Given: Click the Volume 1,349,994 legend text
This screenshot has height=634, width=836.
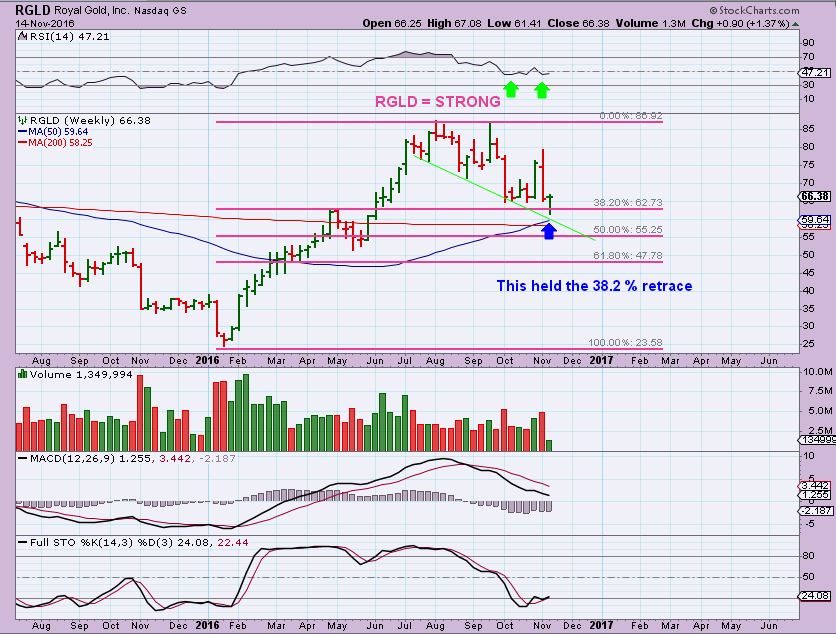Looking at the screenshot, I should [x=81, y=374].
